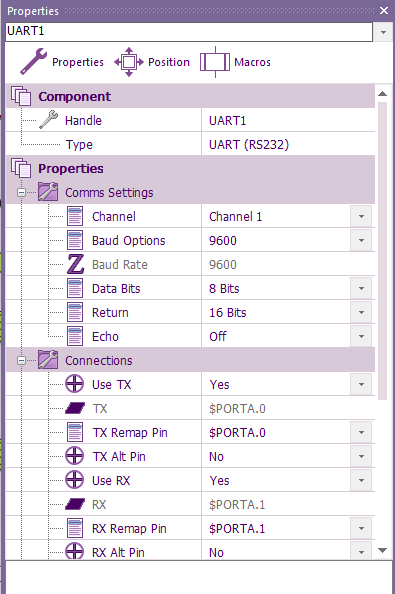Click the vertical scrollbar thumb
This screenshot has width=395, height=594.
[x=383, y=251]
